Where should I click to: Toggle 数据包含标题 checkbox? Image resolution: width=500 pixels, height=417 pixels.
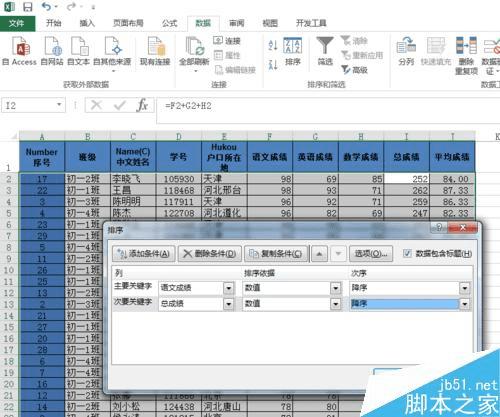click(407, 253)
